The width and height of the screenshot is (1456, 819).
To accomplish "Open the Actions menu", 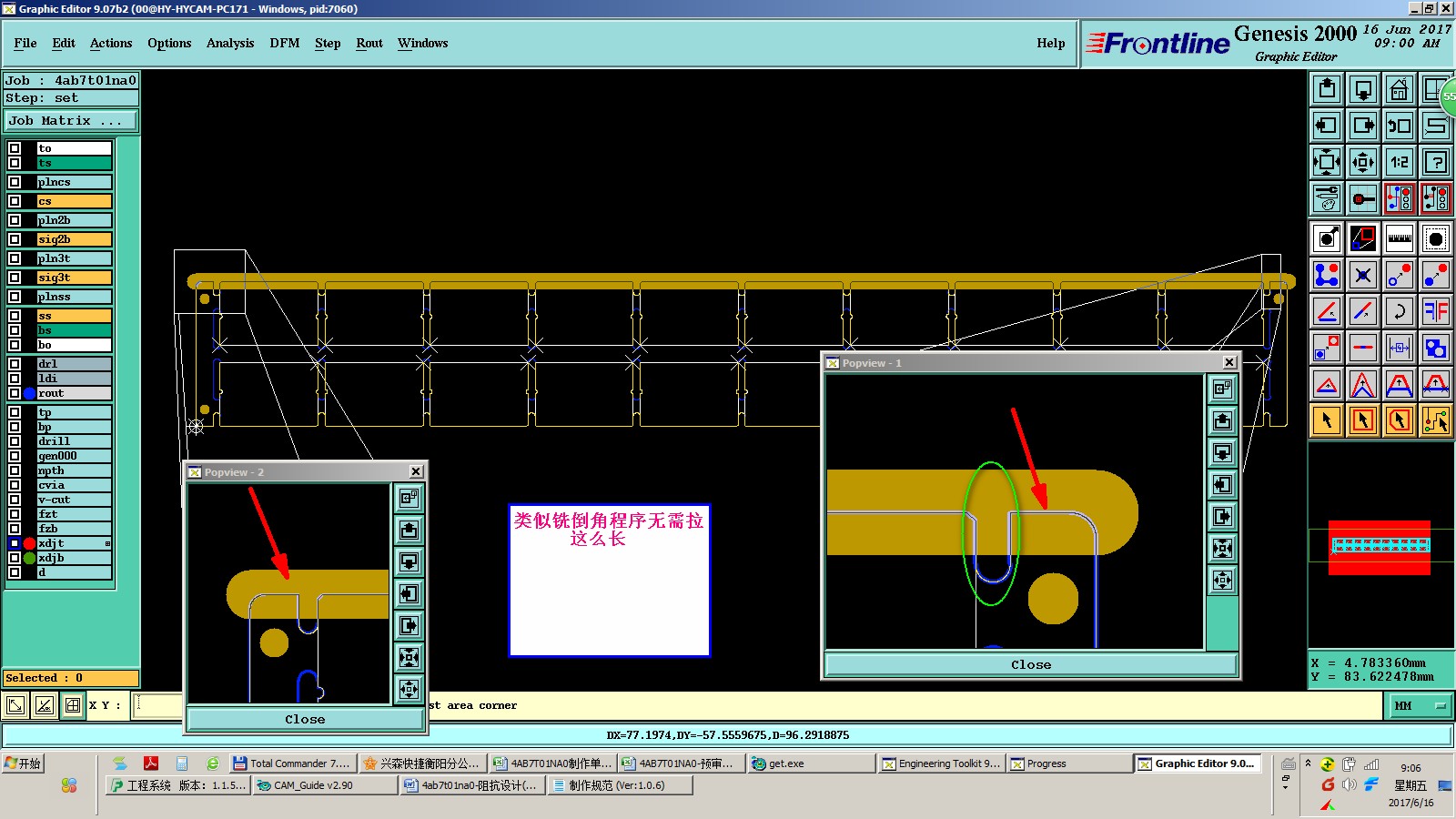I will pyautogui.click(x=111, y=43).
